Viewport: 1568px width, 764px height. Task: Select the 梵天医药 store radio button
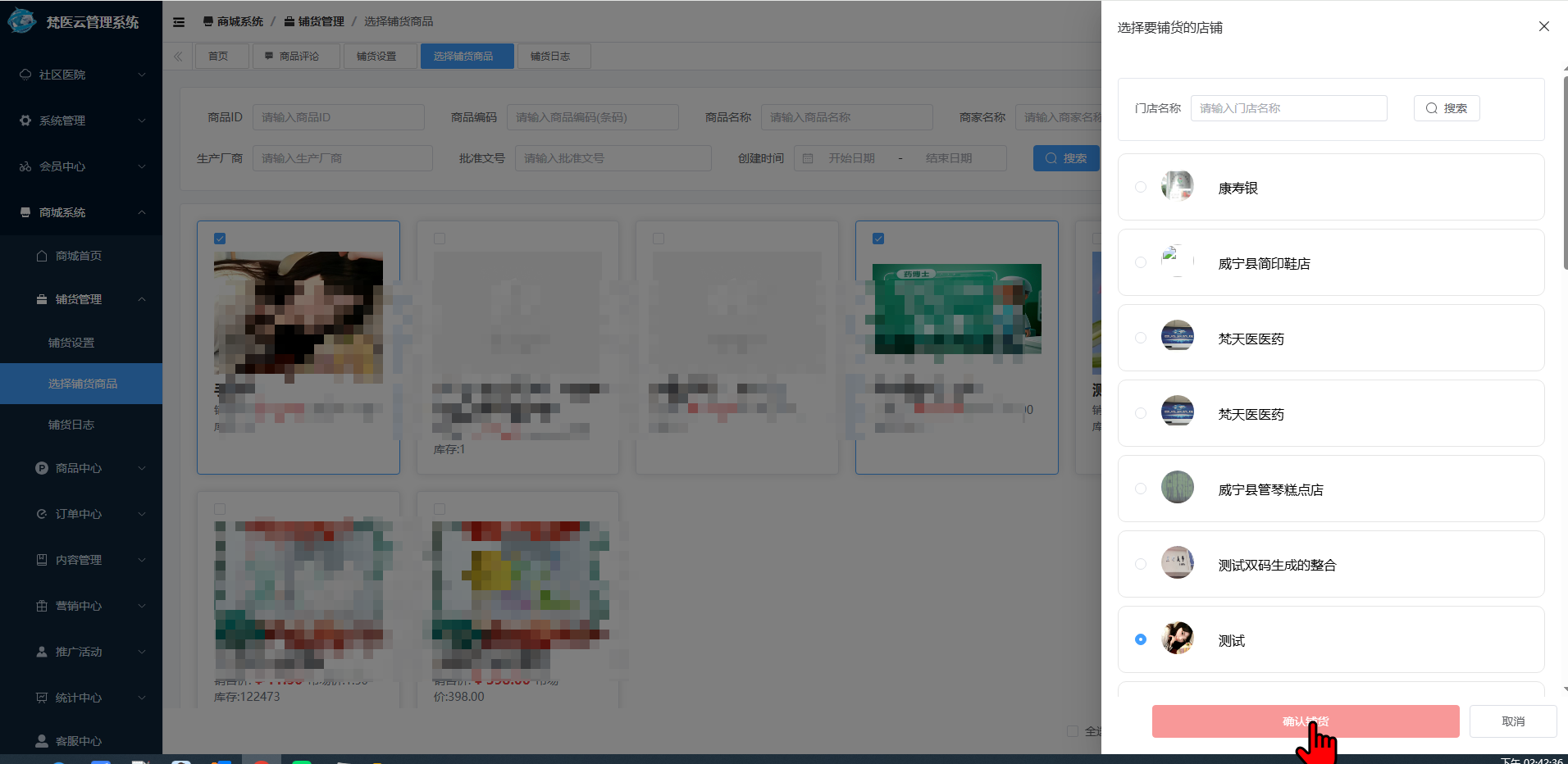point(1141,337)
